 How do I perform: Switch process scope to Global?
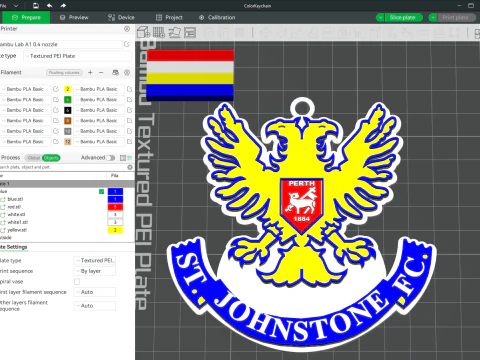pos(33,158)
